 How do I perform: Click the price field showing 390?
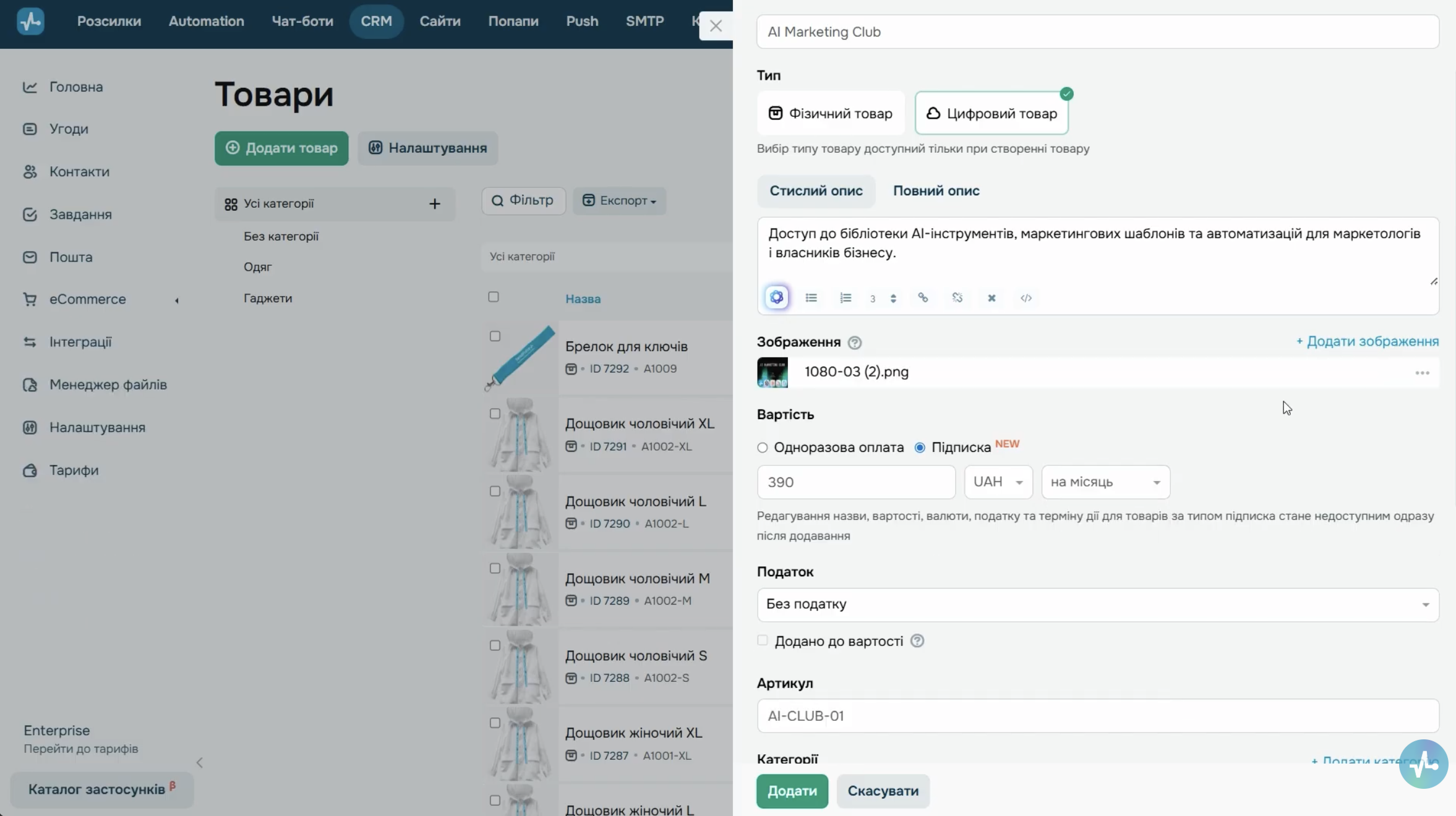[856, 482]
